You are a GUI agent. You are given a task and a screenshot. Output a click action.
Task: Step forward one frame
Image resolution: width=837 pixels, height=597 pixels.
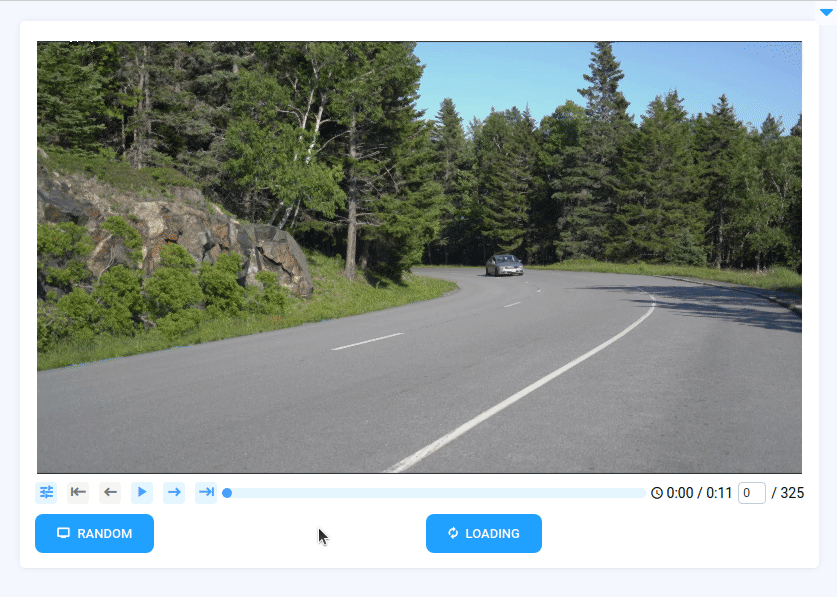click(x=174, y=492)
